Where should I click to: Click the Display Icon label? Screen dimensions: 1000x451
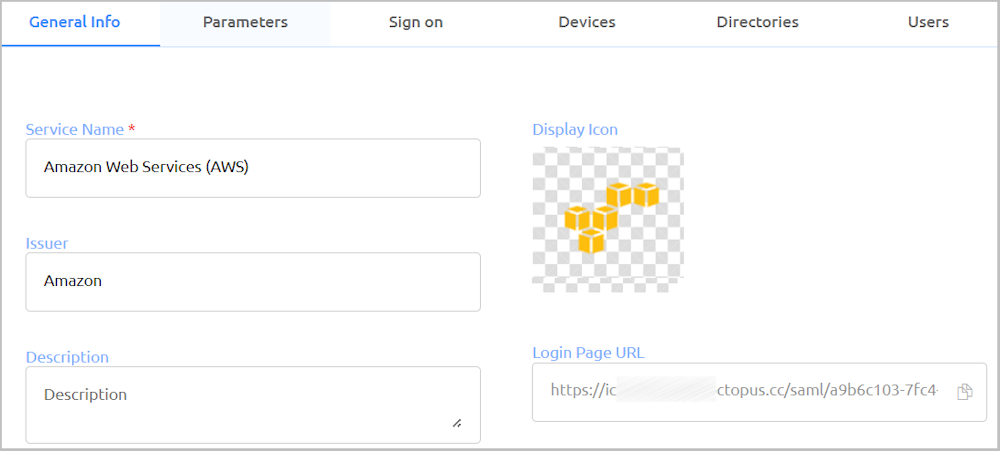tap(575, 129)
